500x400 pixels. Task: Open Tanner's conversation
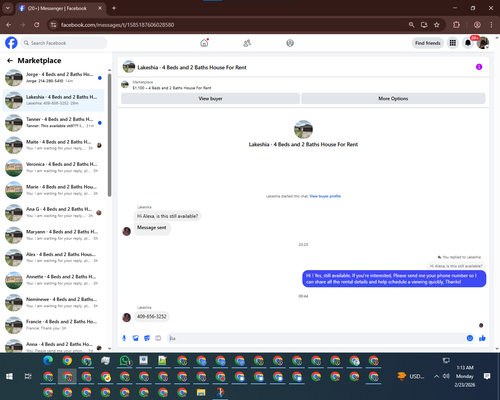click(53, 122)
